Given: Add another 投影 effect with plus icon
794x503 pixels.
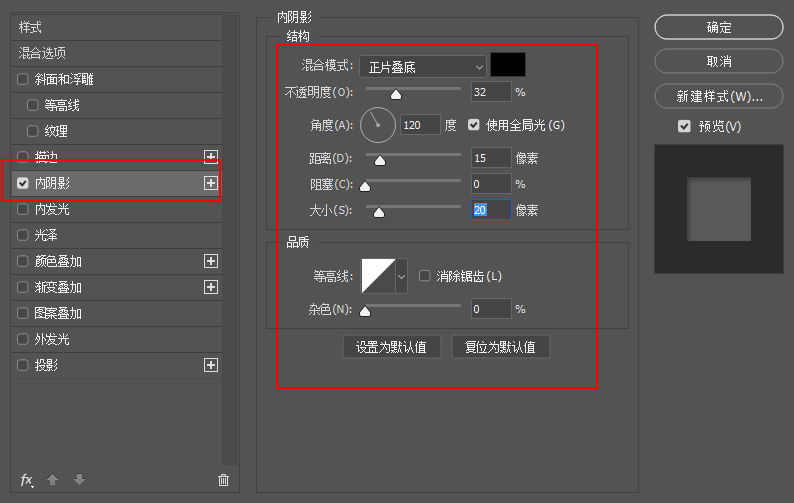Looking at the screenshot, I should point(211,365).
